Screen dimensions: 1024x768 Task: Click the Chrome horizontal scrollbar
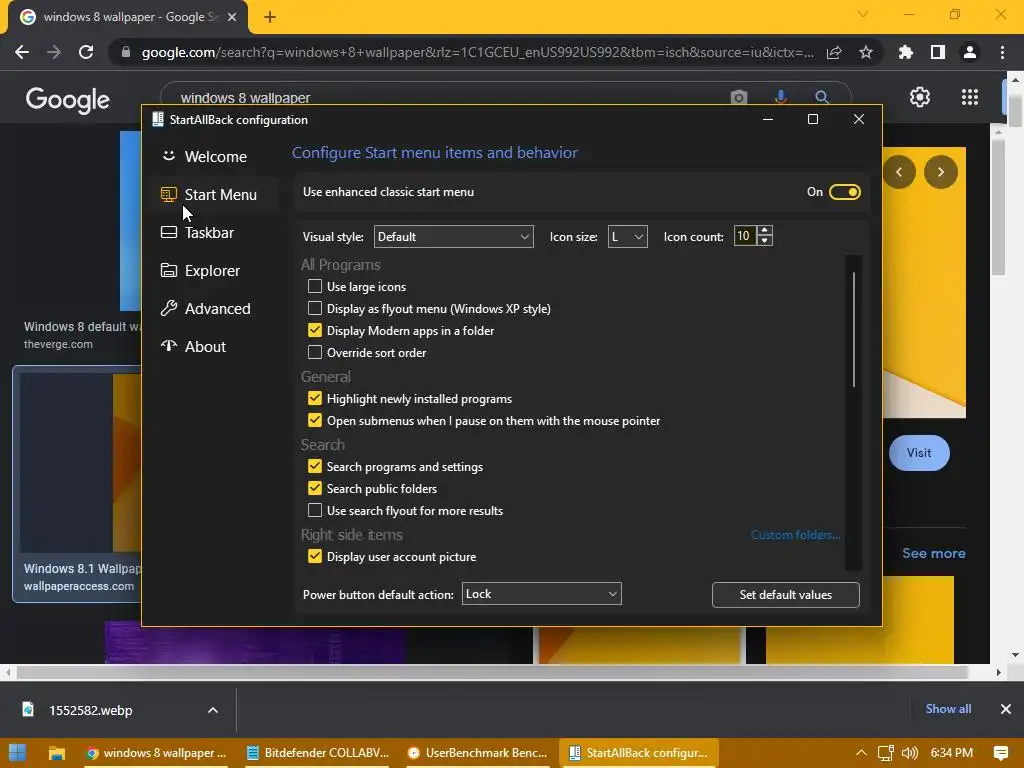(x=491, y=672)
